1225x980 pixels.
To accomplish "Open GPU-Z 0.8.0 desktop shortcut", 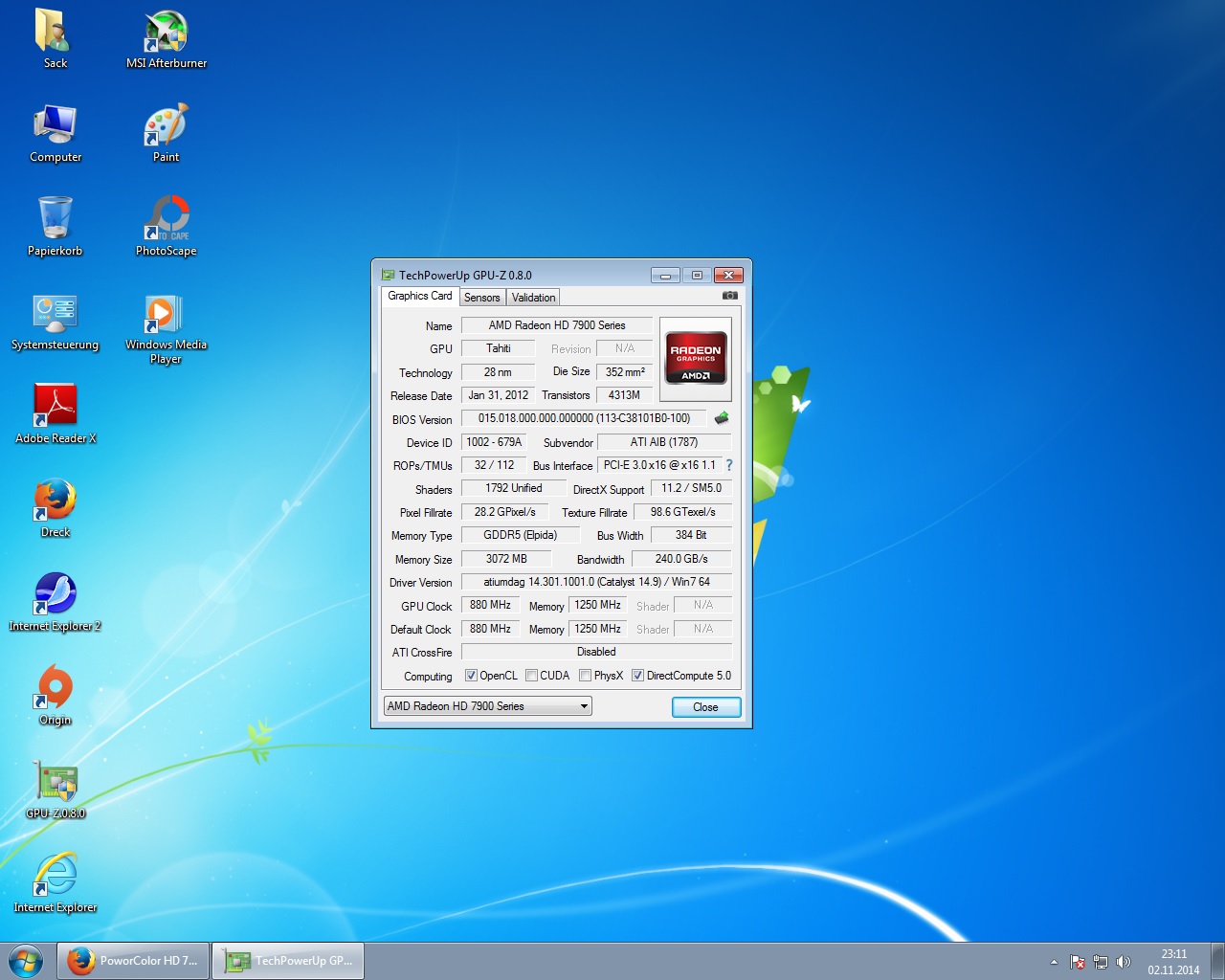I will 55,789.
